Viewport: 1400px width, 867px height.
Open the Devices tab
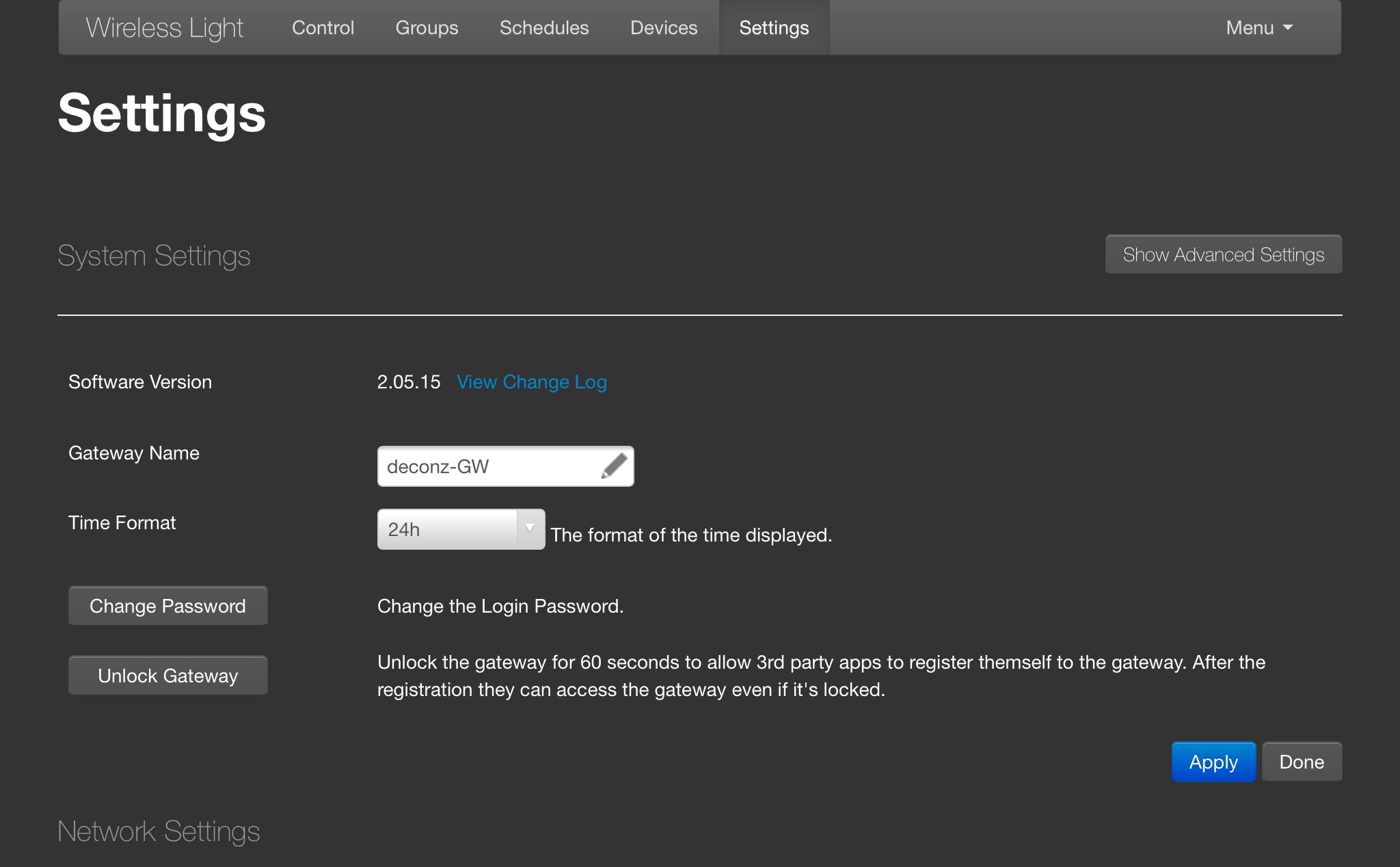point(664,27)
